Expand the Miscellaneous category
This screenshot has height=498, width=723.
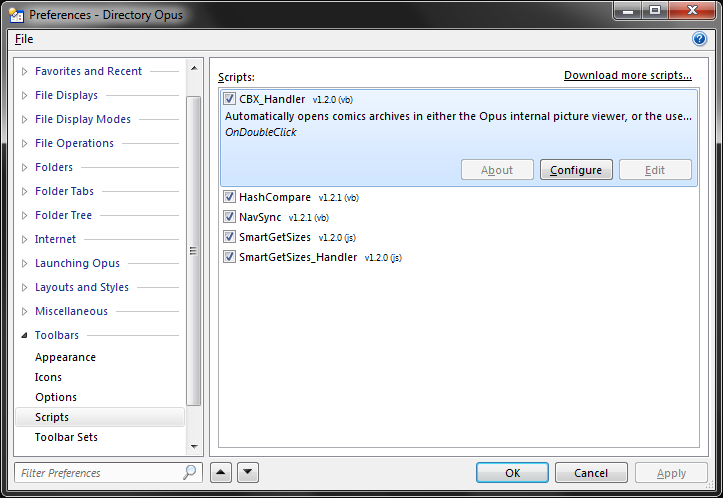pos(24,311)
